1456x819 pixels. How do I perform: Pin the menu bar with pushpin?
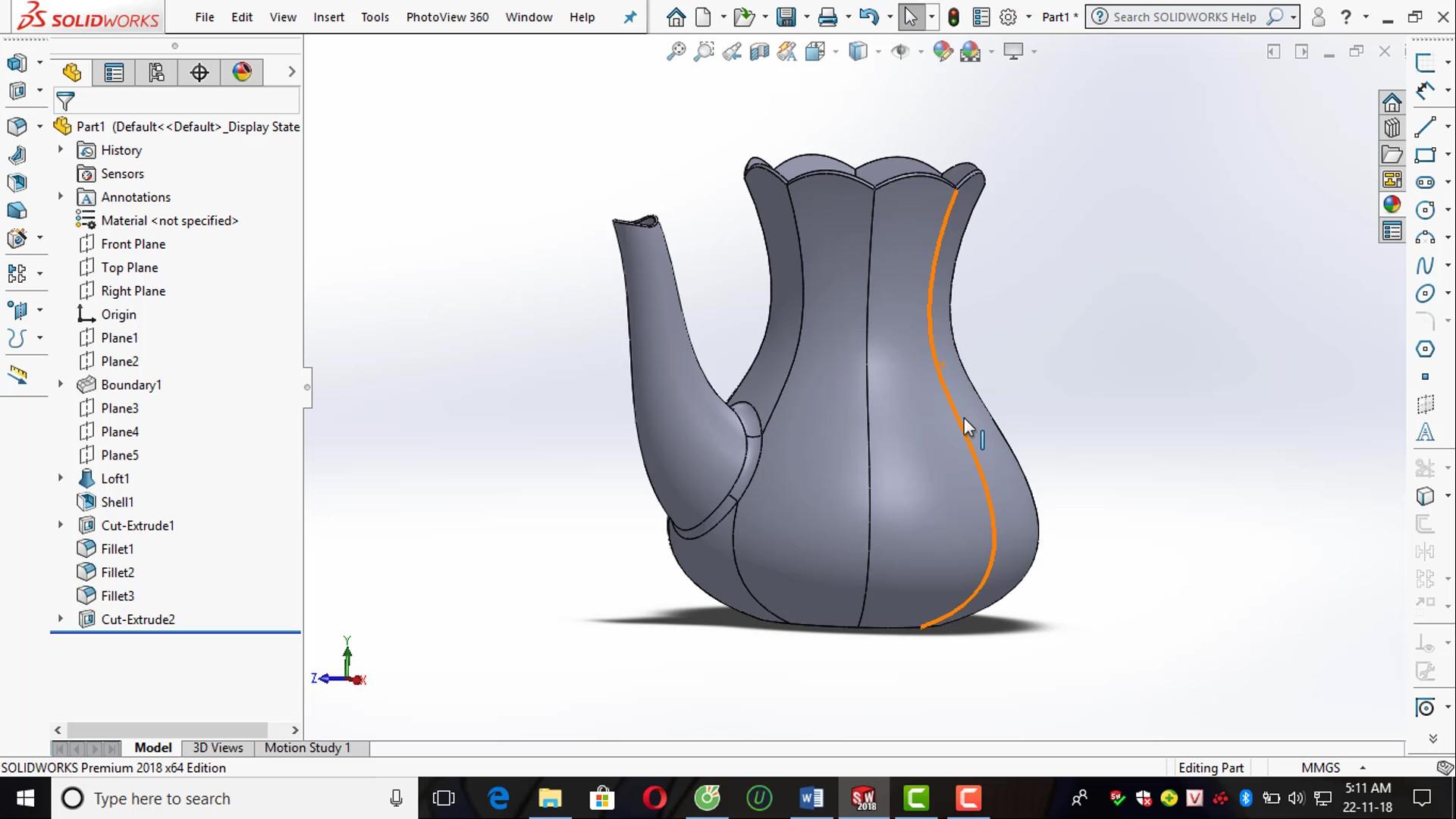(630, 17)
